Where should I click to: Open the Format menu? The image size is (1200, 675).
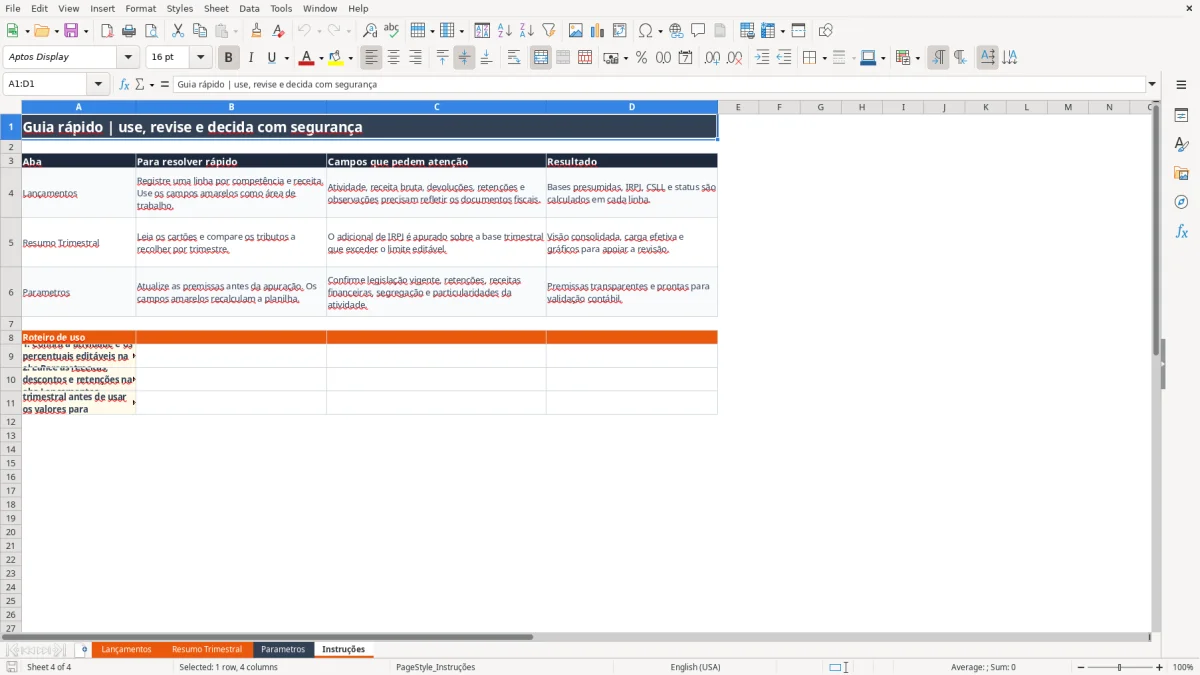tap(140, 8)
